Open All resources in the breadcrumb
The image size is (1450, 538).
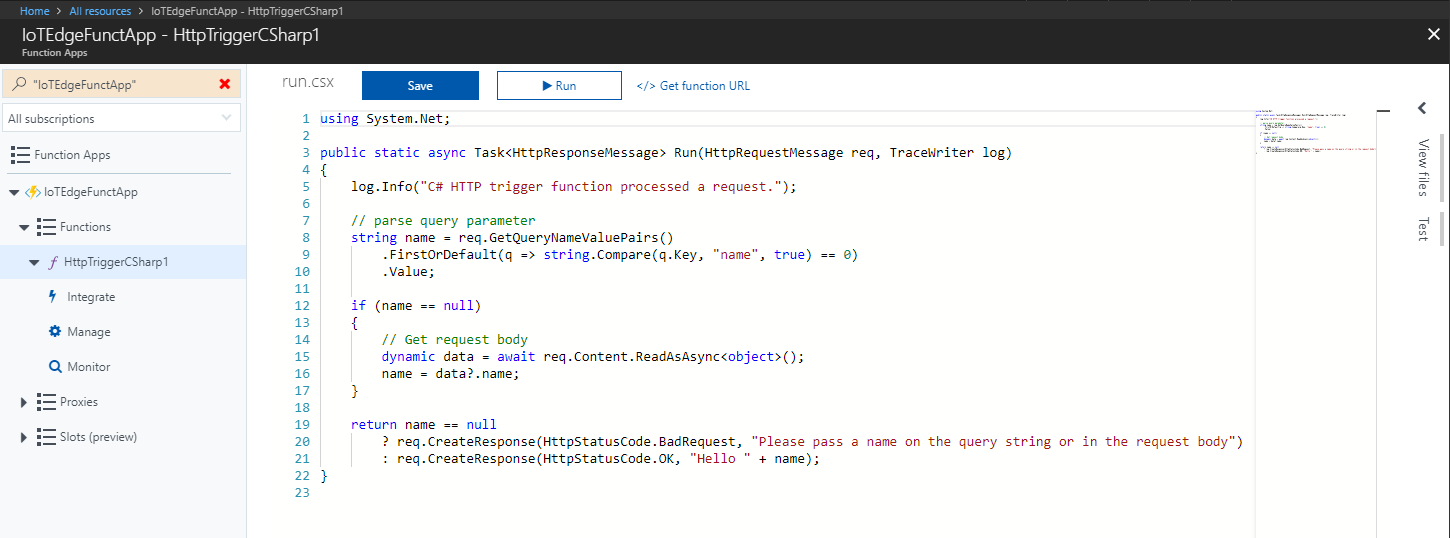click(x=100, y=11)
